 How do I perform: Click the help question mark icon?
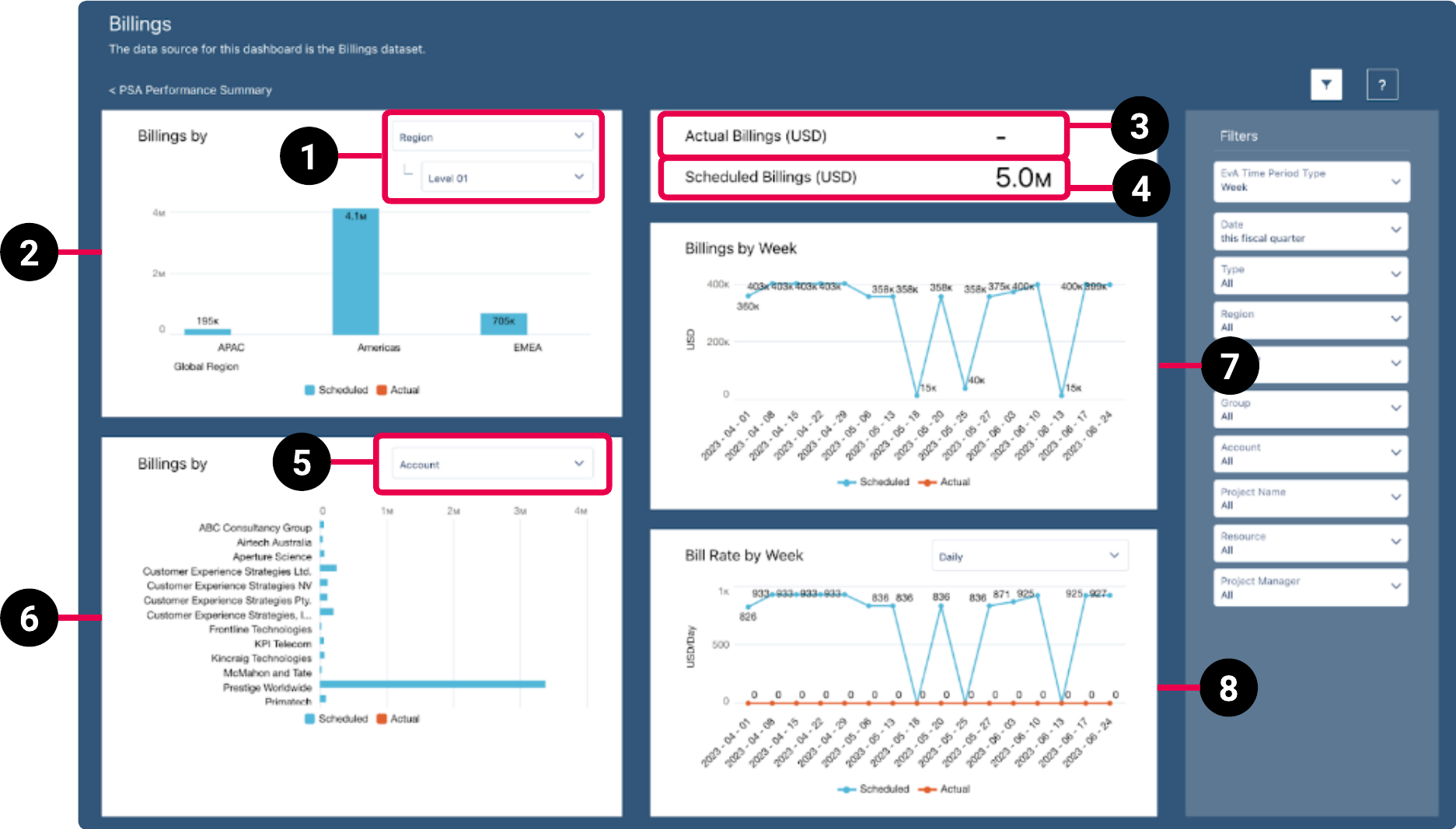point(1382,85)
